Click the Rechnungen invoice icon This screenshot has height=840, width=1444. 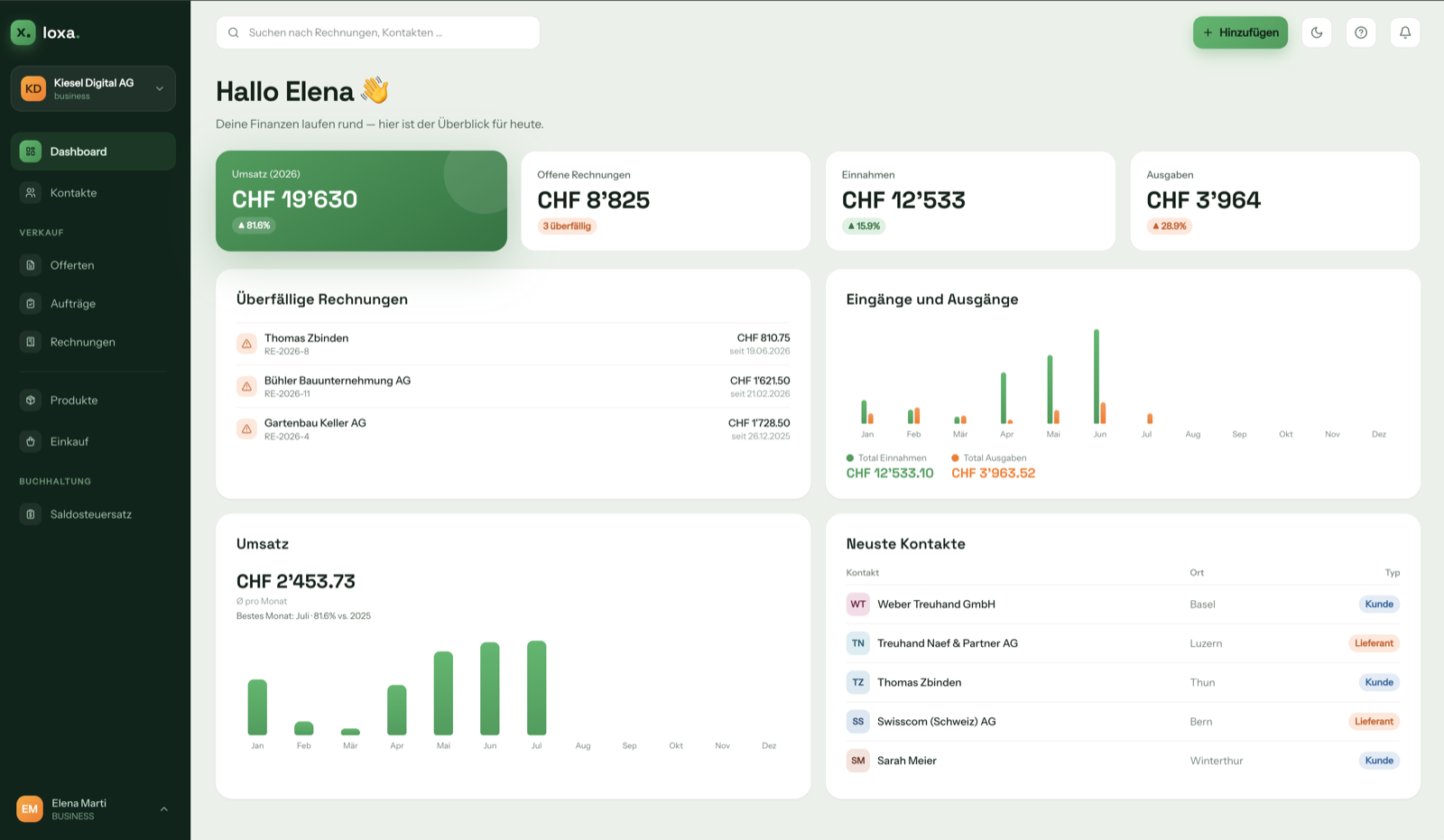click(31, 342)
